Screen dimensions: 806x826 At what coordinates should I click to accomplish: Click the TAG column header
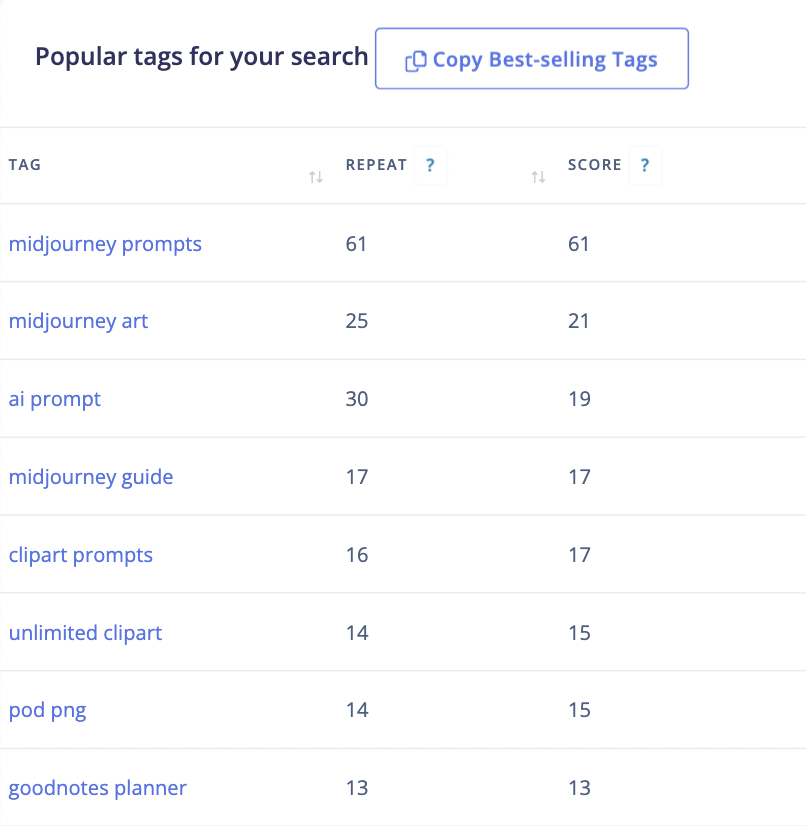pyautogui.click(x=25, y=165)
